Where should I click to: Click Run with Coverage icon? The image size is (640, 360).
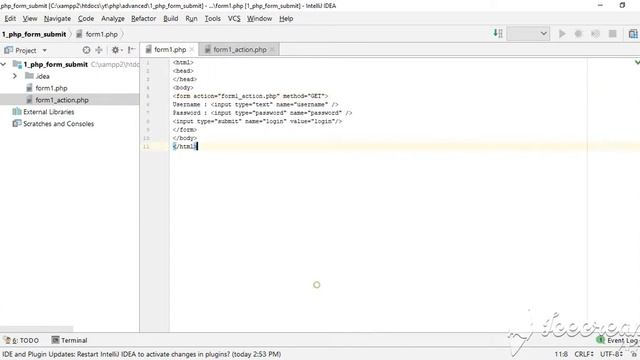[x=596, y=33]
